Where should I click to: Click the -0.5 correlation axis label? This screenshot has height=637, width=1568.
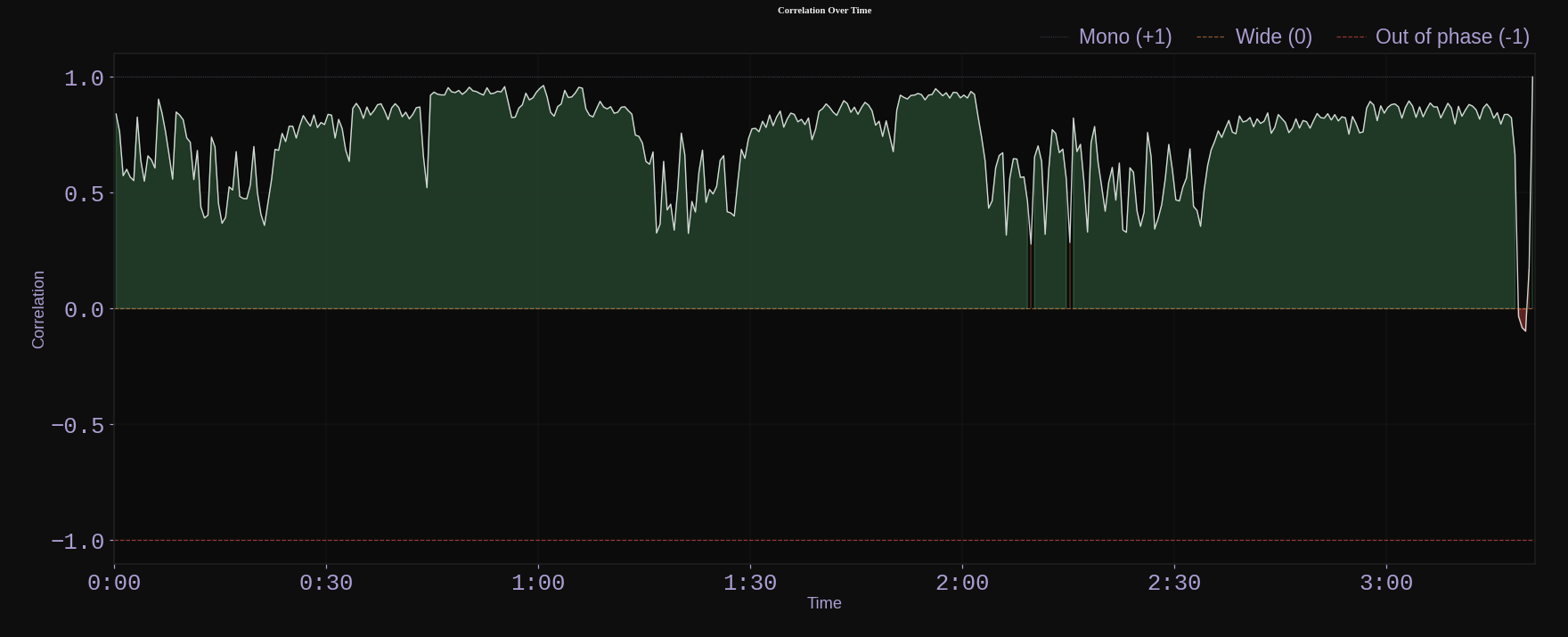point(78,426)
